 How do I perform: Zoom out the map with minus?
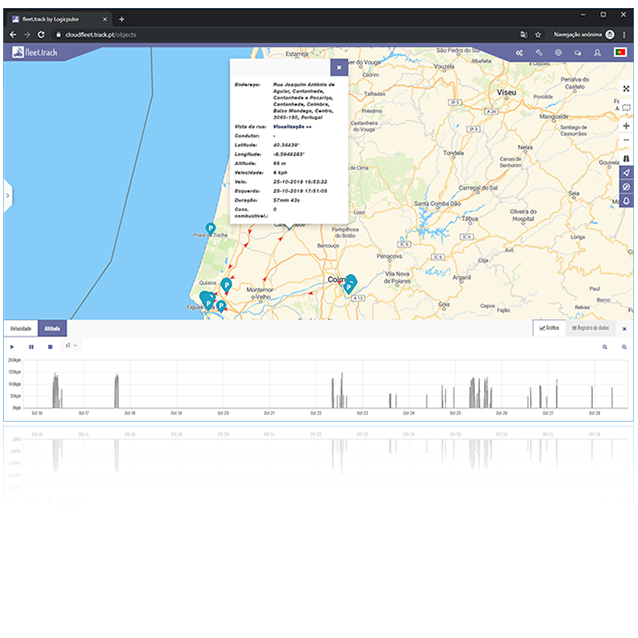(x=626, y=140)
